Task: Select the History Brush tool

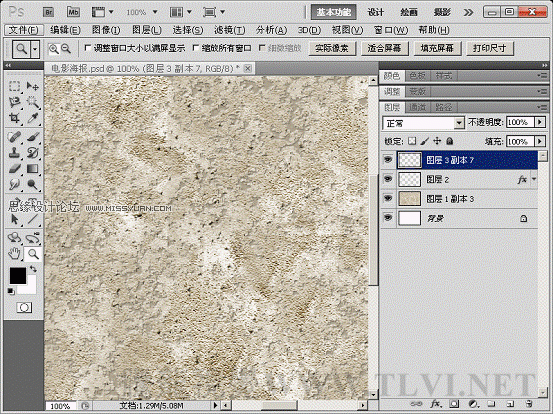Action: [x=33, y=153]
